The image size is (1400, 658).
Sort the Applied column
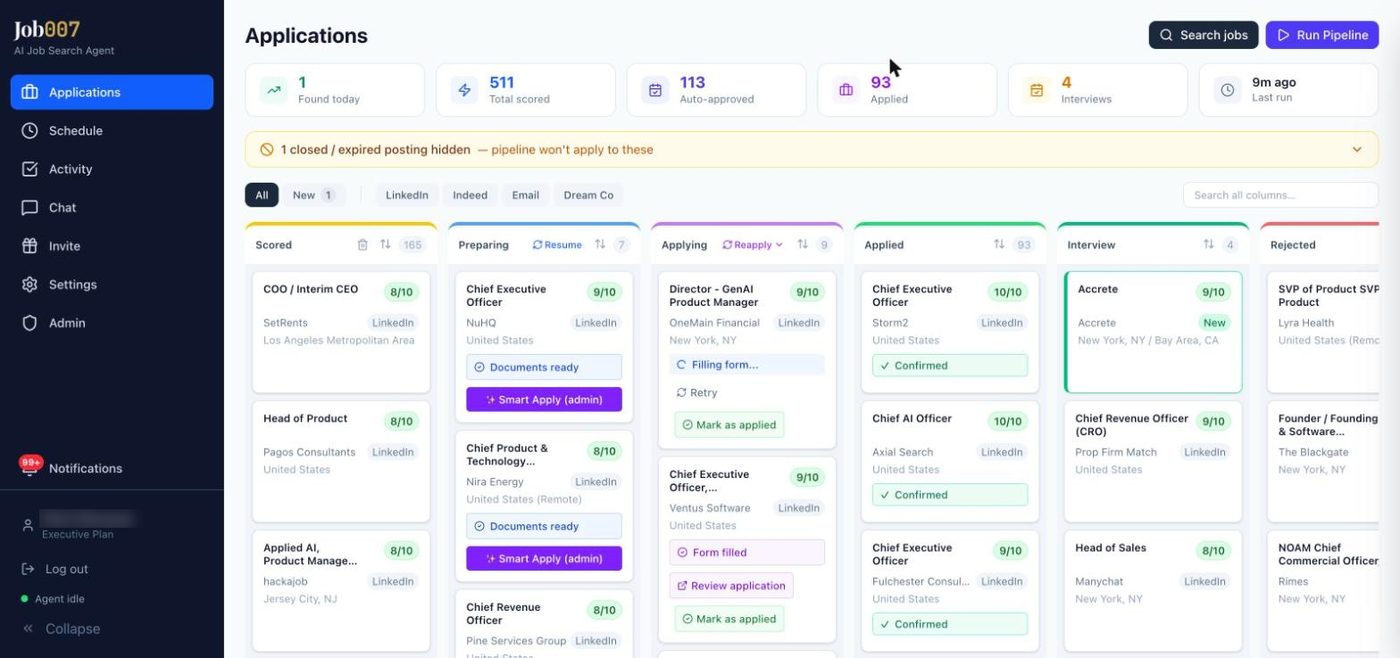[x=999, y=245]
